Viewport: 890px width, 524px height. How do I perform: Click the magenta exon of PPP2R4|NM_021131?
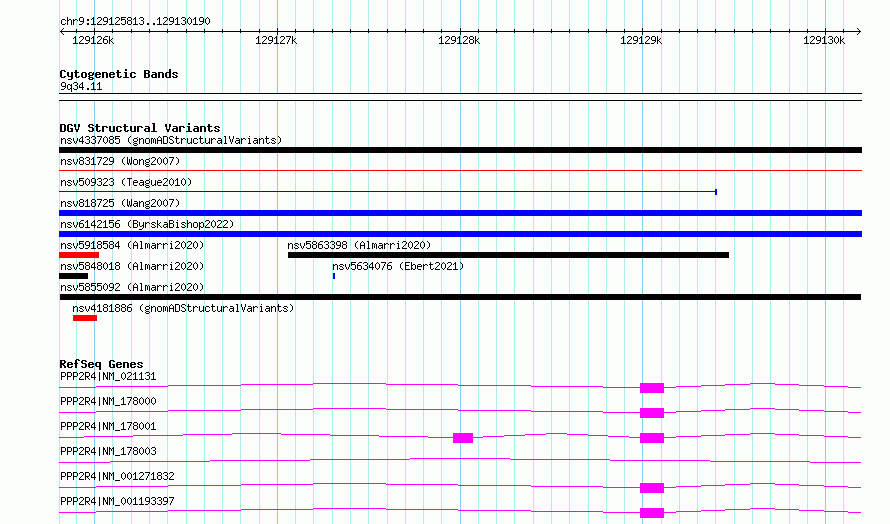[x=652, y=388]
